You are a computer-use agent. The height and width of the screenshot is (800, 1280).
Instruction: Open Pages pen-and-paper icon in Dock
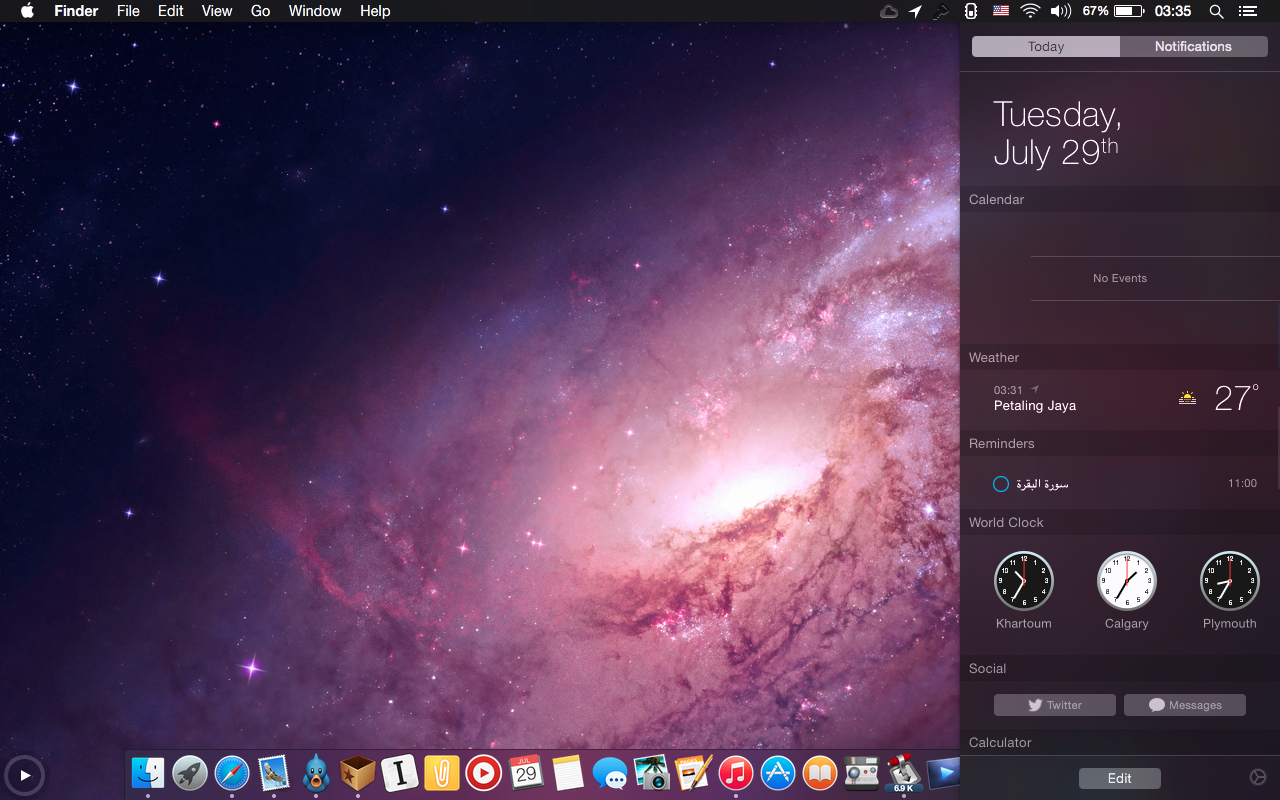coord(693,773)
